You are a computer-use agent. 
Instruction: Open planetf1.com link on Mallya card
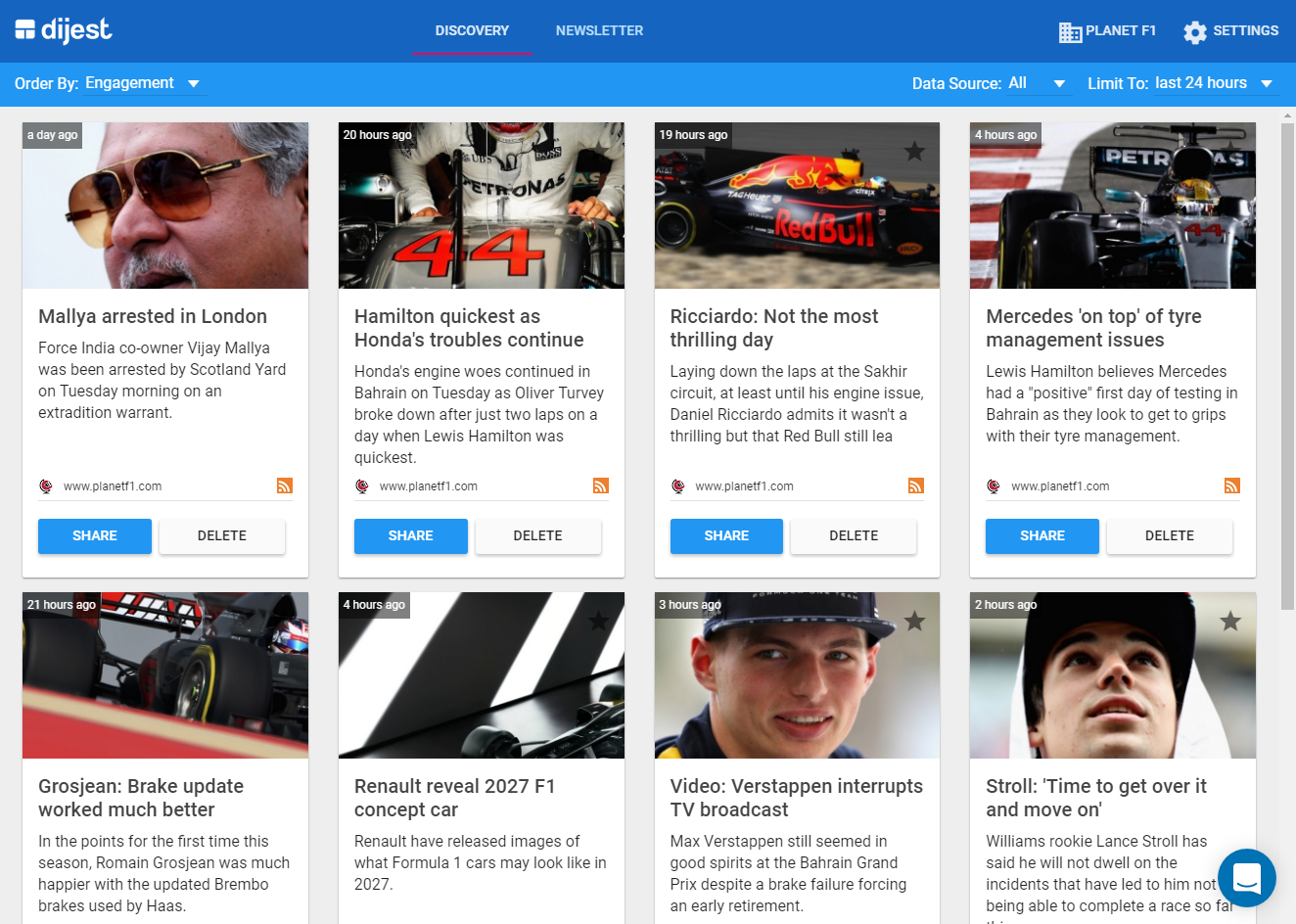(113, 486)
